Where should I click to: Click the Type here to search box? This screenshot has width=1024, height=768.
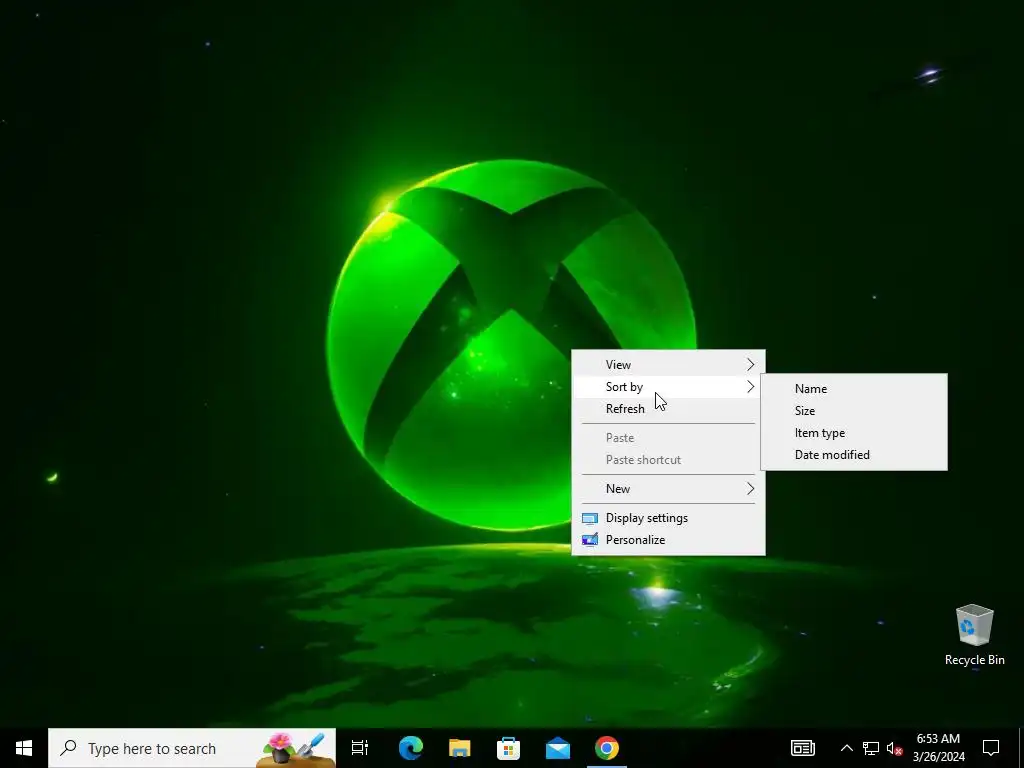tap(192, 748)
